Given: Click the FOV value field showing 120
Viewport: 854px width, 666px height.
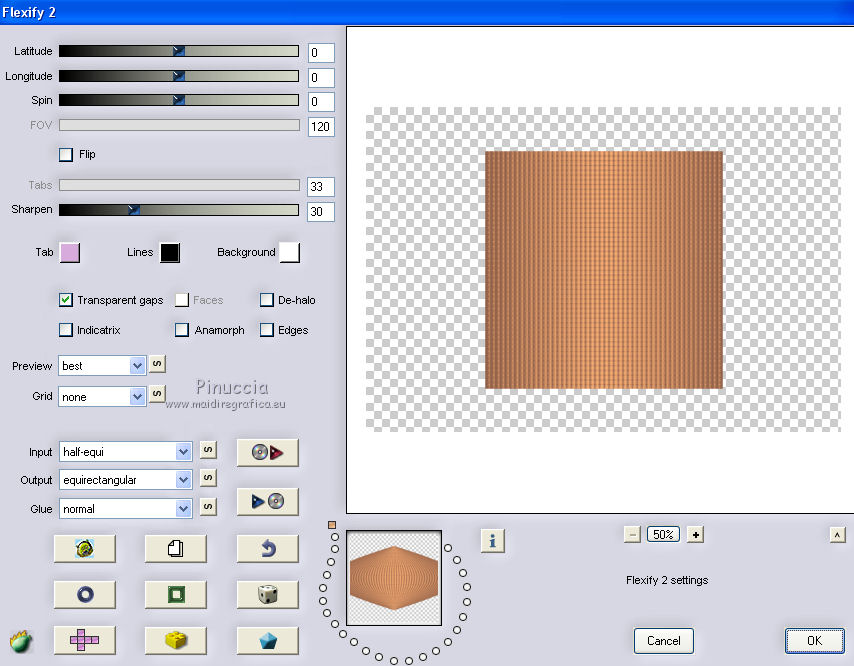Looking at the screenshot, I should click(321, 127).
